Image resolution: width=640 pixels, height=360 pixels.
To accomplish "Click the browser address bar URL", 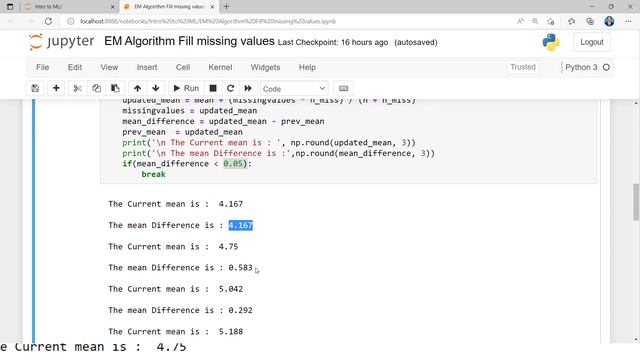I will click(x=208, y=21).
